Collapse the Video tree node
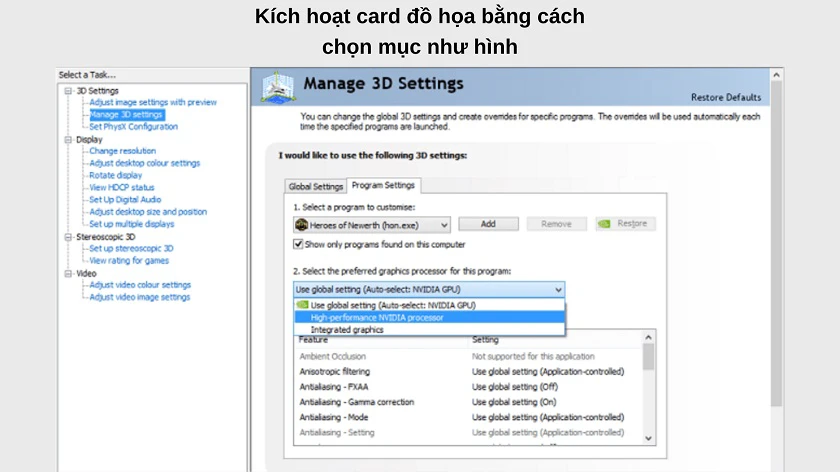 68,274
